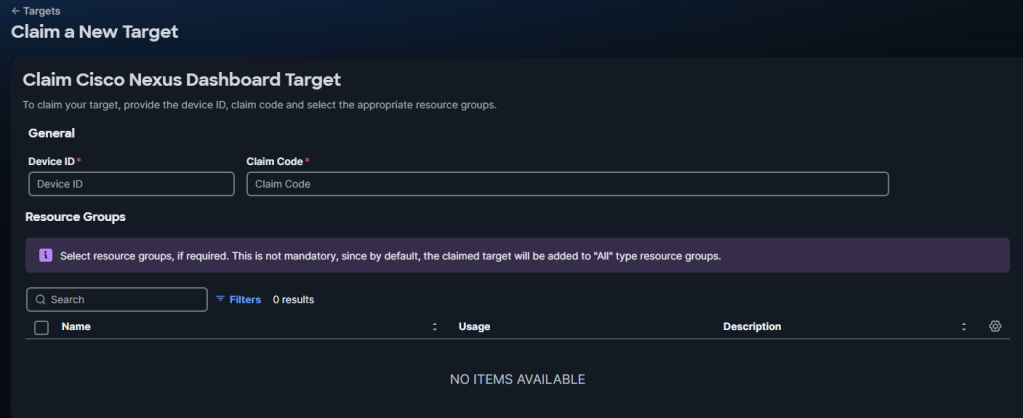Image resolution: width=1023 pixels, height=418 pixels.
Task: Click the magnifier icon in Search box
Action: (40, 299)
